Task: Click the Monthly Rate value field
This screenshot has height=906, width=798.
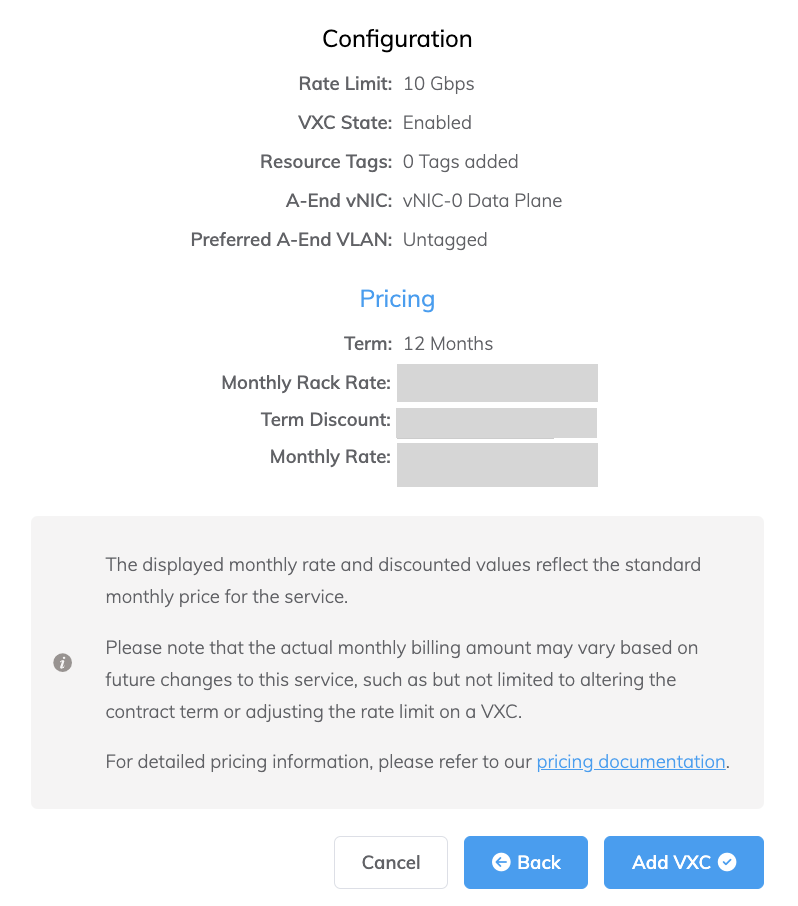Action: pos(497,465)
